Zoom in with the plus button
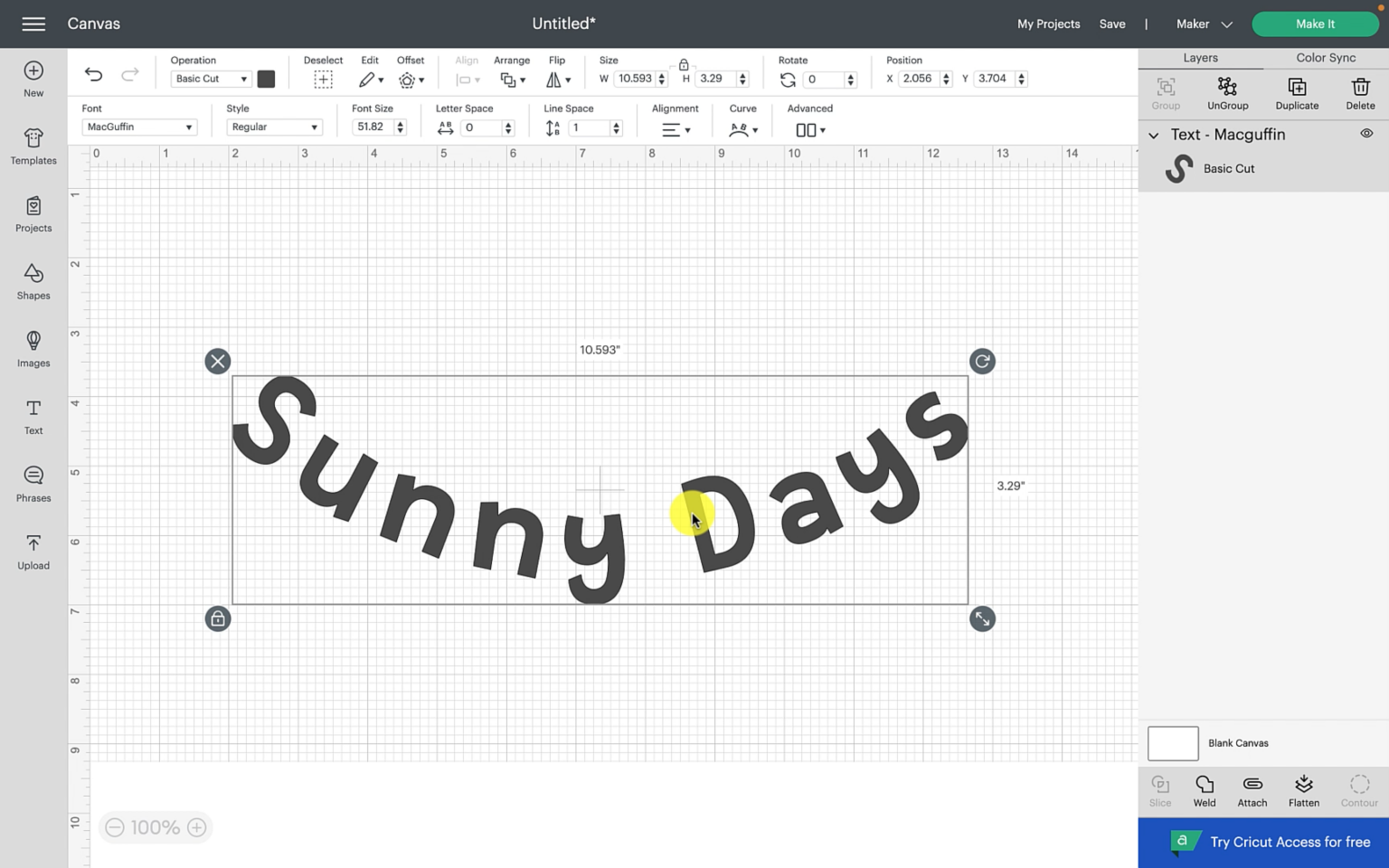 pyautogui.click(x=196, y=827)
